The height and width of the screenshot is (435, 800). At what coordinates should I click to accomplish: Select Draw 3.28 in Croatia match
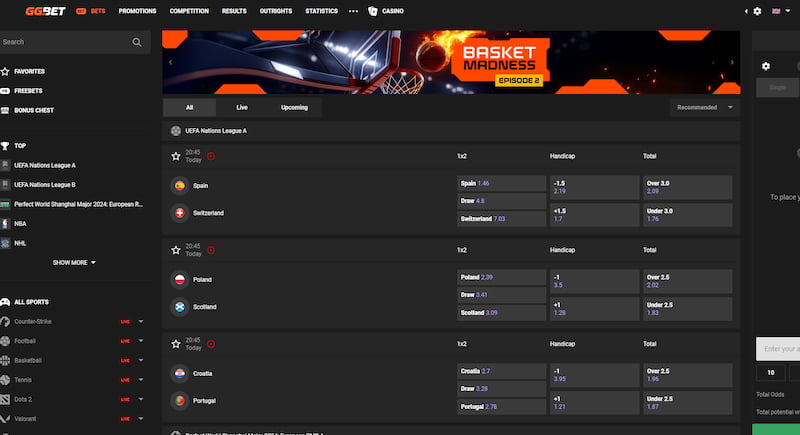pyautogui.click(x=501, y=389)
